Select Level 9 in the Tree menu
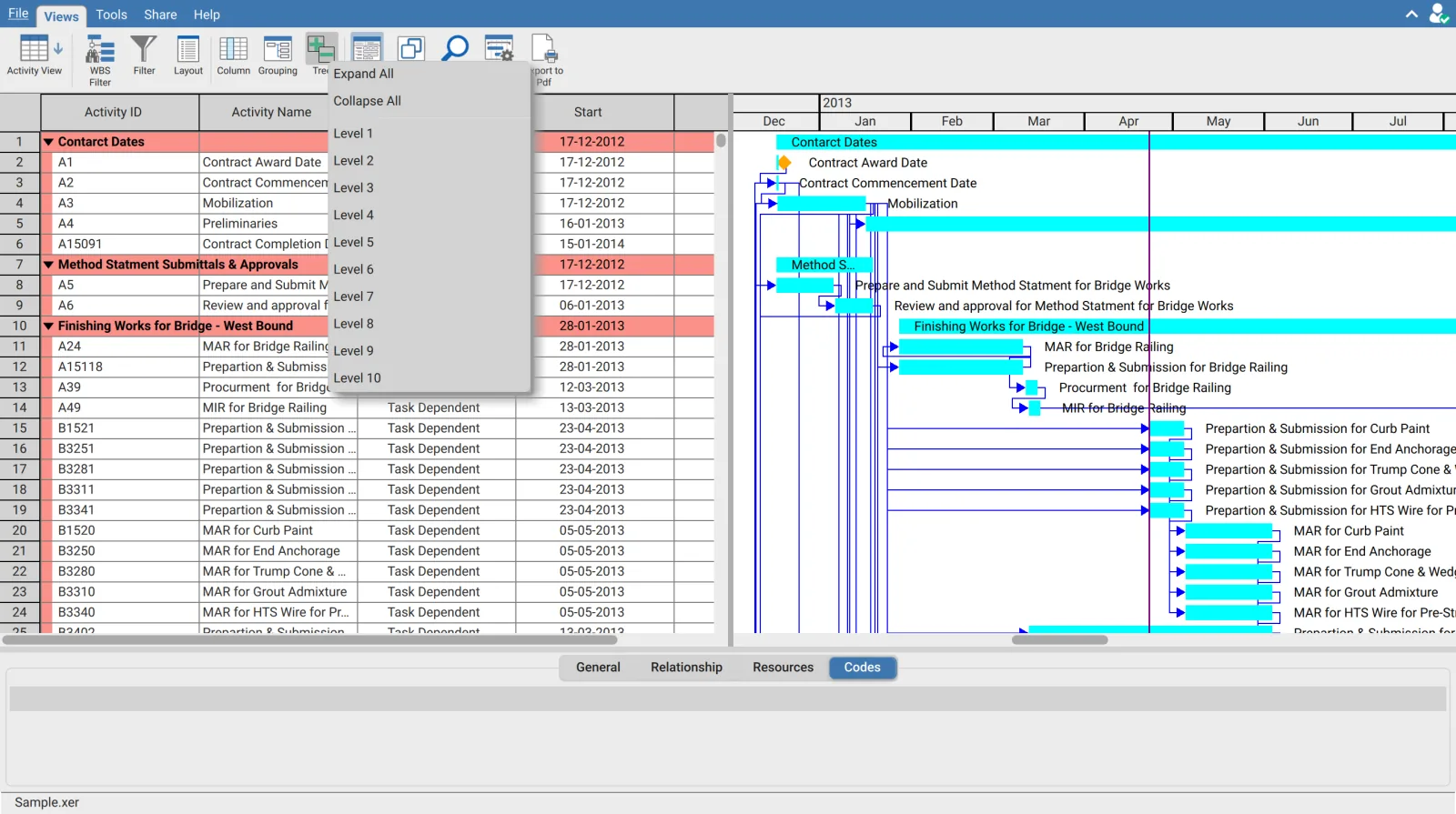This screenshot has width=1456, height=814. (429, 351)
